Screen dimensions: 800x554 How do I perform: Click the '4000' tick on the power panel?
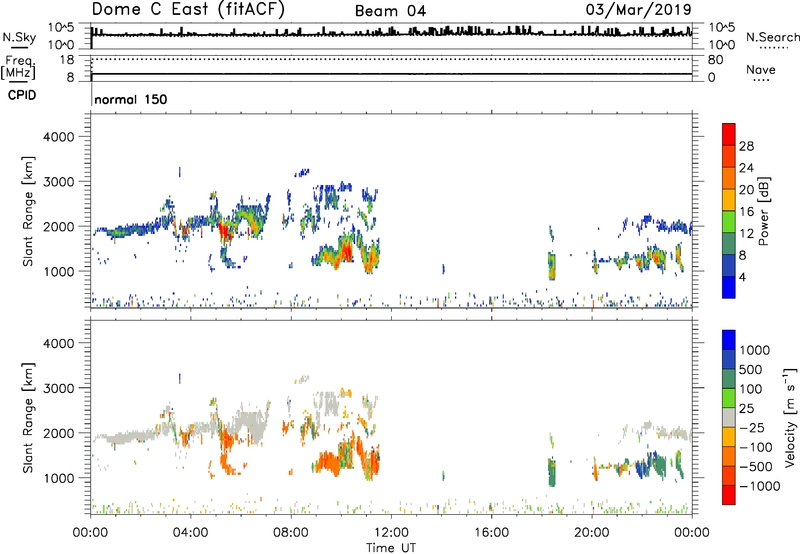coord(58,137)
